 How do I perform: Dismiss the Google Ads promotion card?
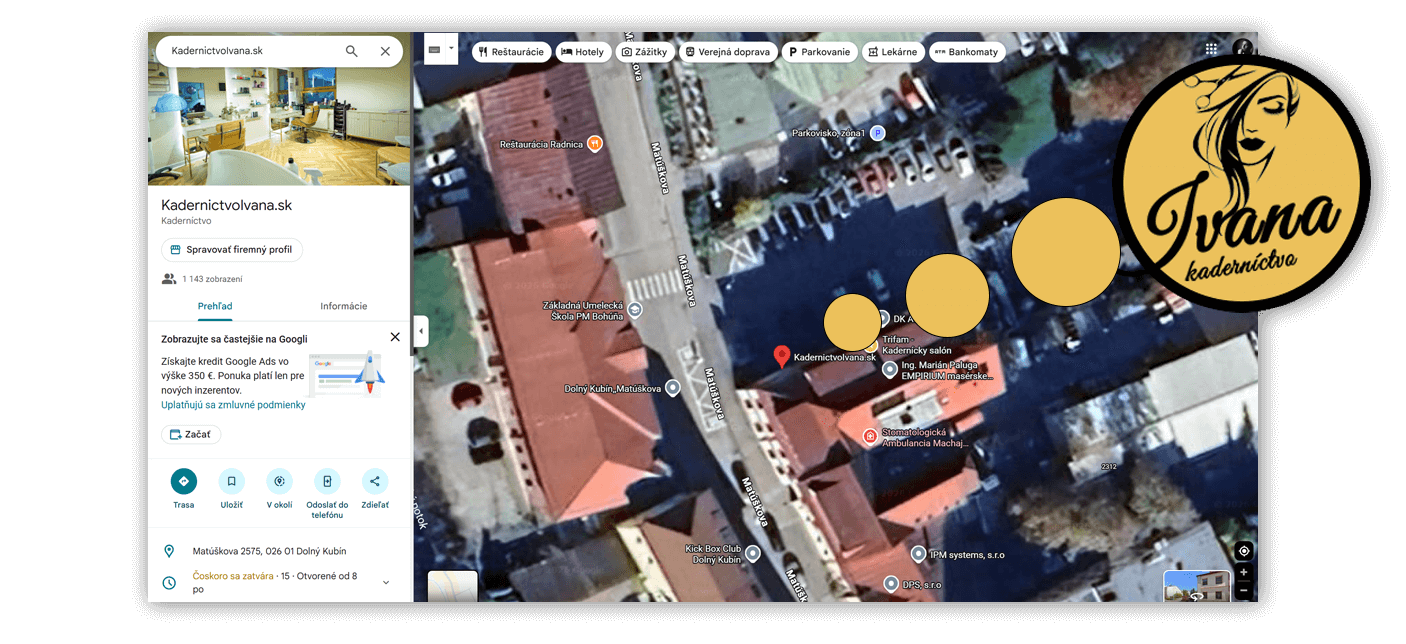[x=395, y=337]
